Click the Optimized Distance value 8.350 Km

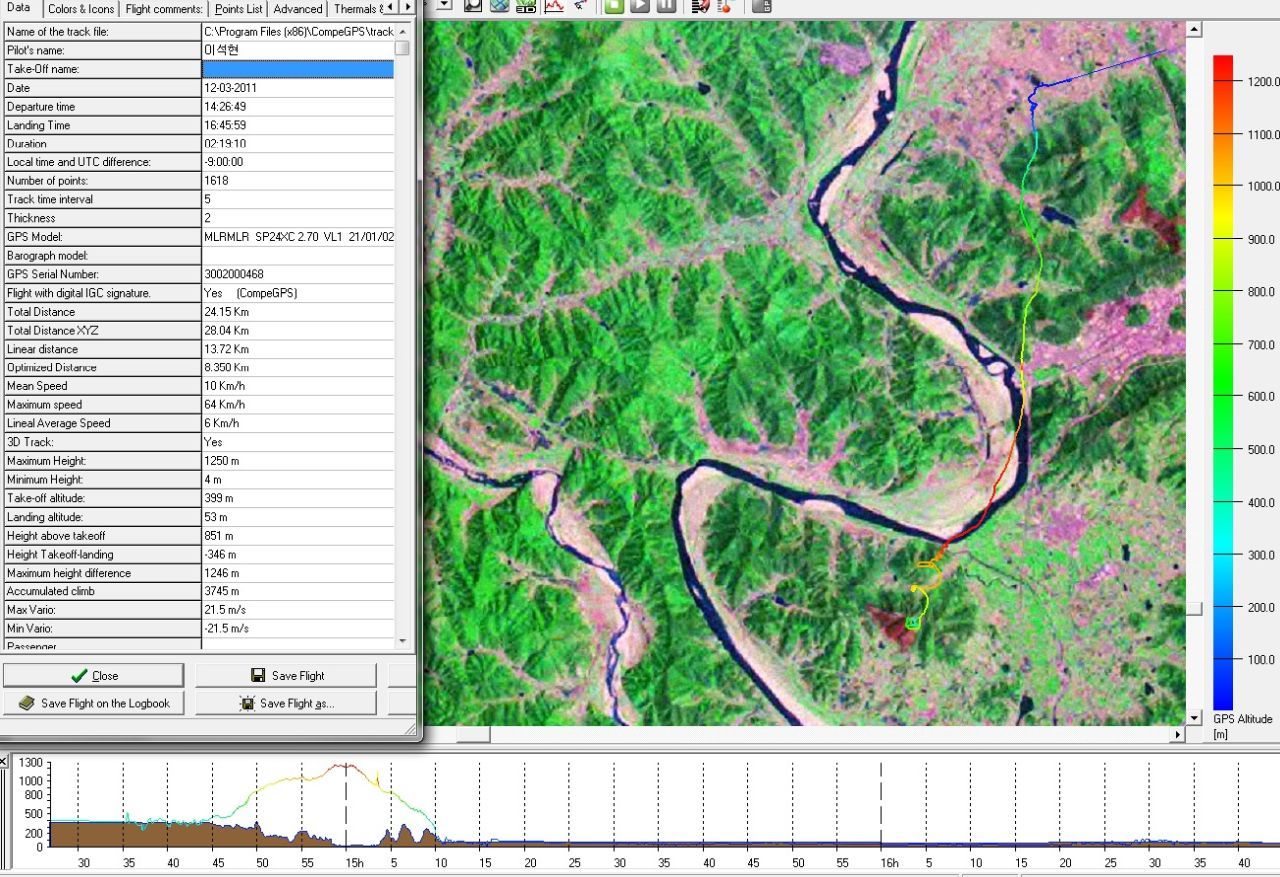click(x=226, y=367)
